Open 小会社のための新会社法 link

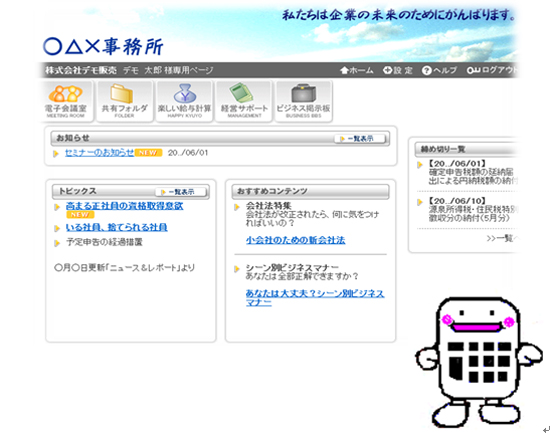coord(296,240)
